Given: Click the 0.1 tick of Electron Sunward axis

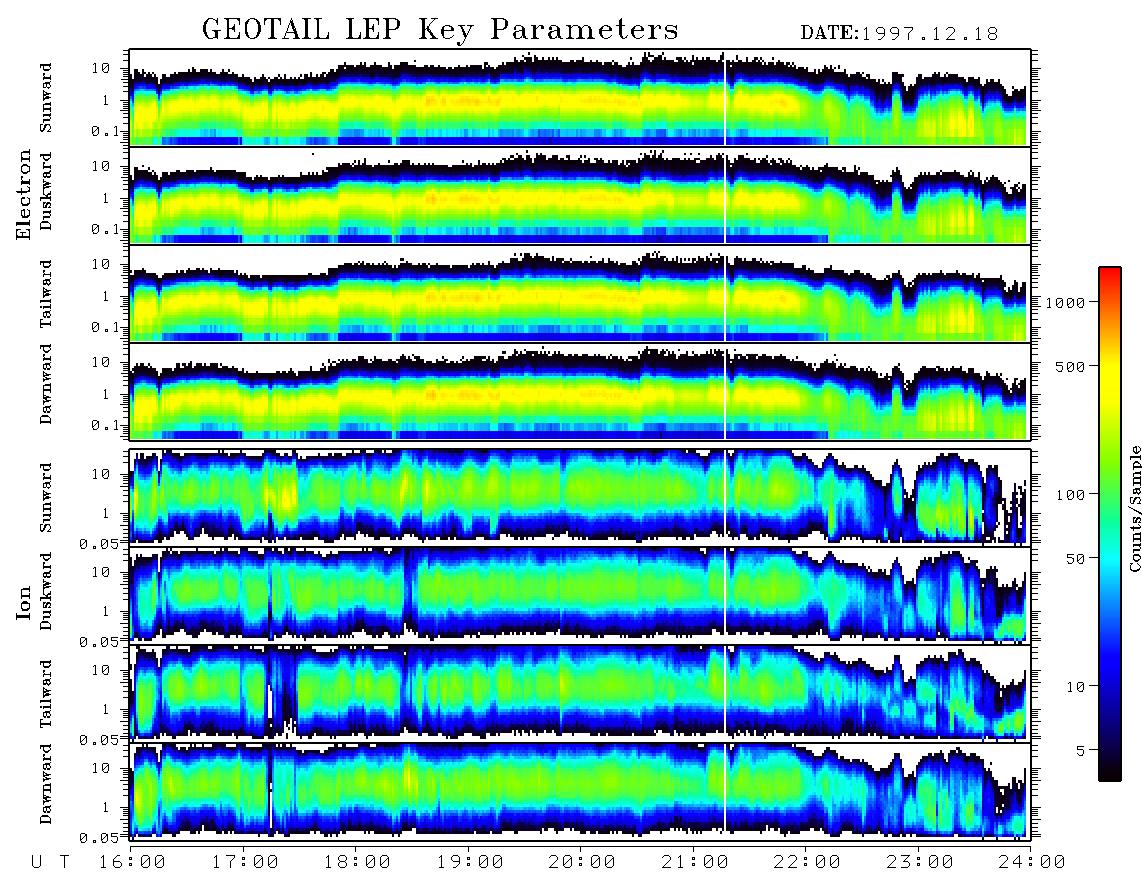Looking at the screenshot, I should click(x=105, y=131).
